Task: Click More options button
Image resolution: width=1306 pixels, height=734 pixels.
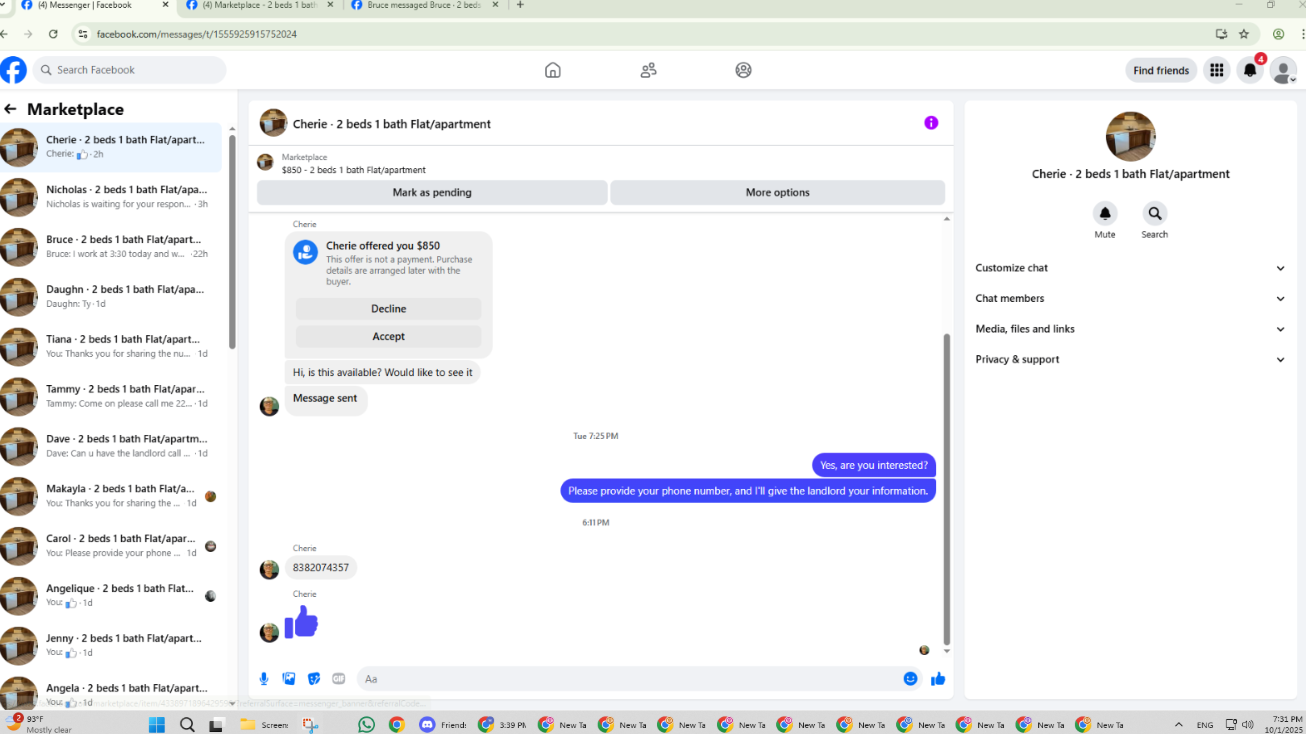Action: click(778, 192)
